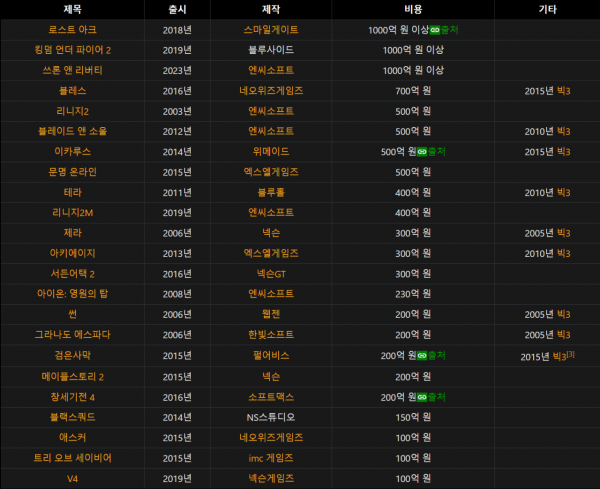Select the 150억 원 cost cell
Image resolution: width=600 pixels, height=489 pixels.
tap(413, 417)
